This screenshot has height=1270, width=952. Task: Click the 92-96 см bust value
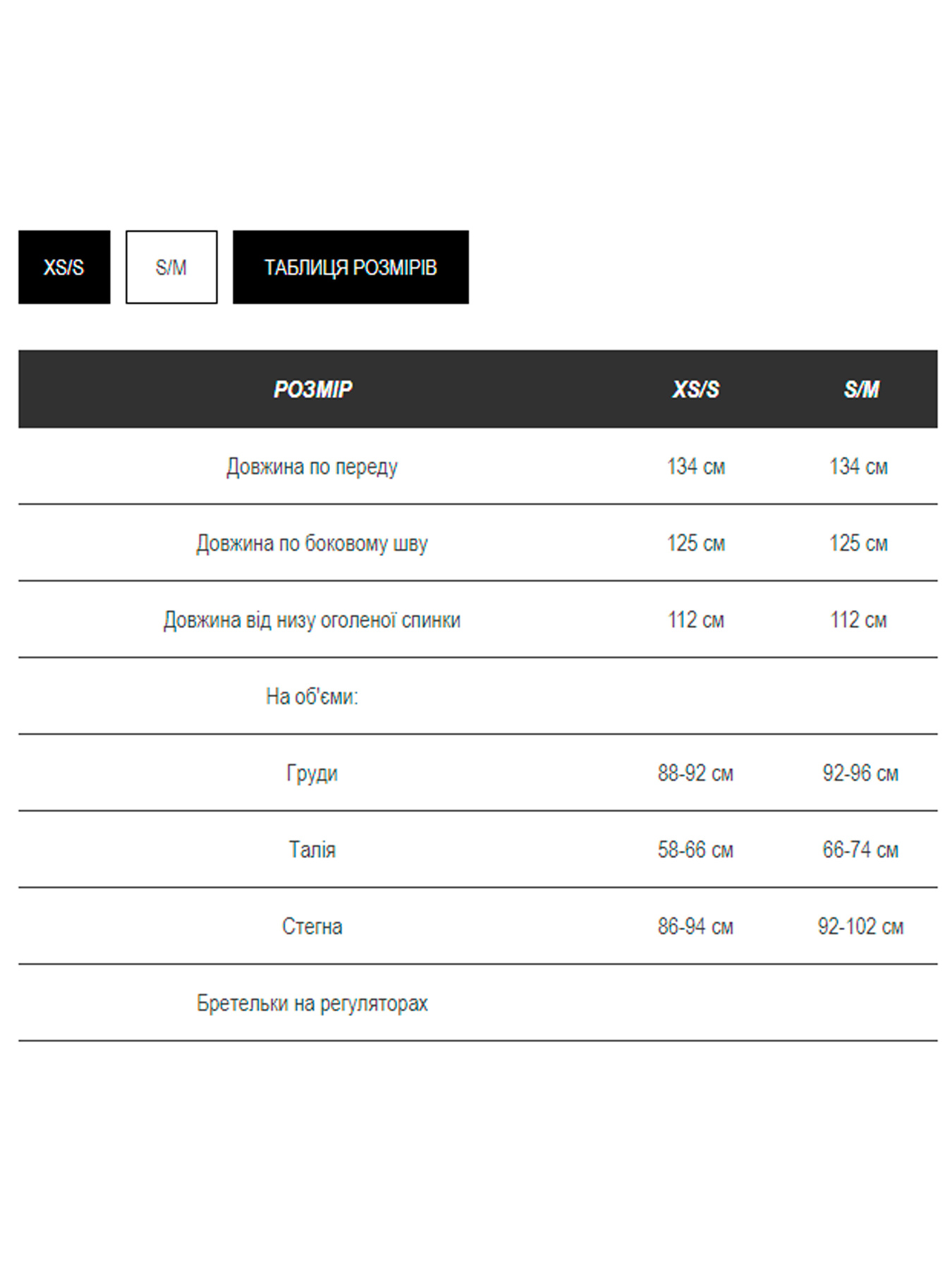860,773
